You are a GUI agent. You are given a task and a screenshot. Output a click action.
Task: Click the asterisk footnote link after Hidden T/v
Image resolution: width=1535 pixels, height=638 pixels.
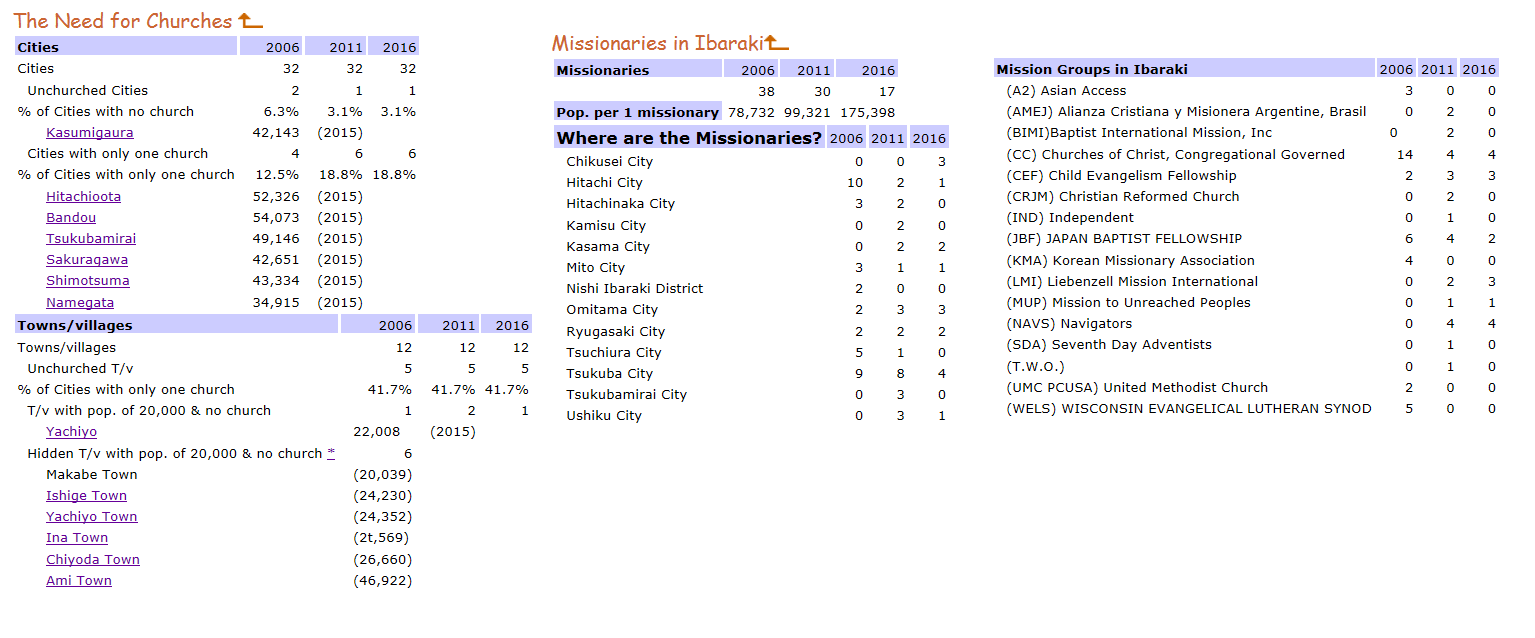[x=331, y=454]
